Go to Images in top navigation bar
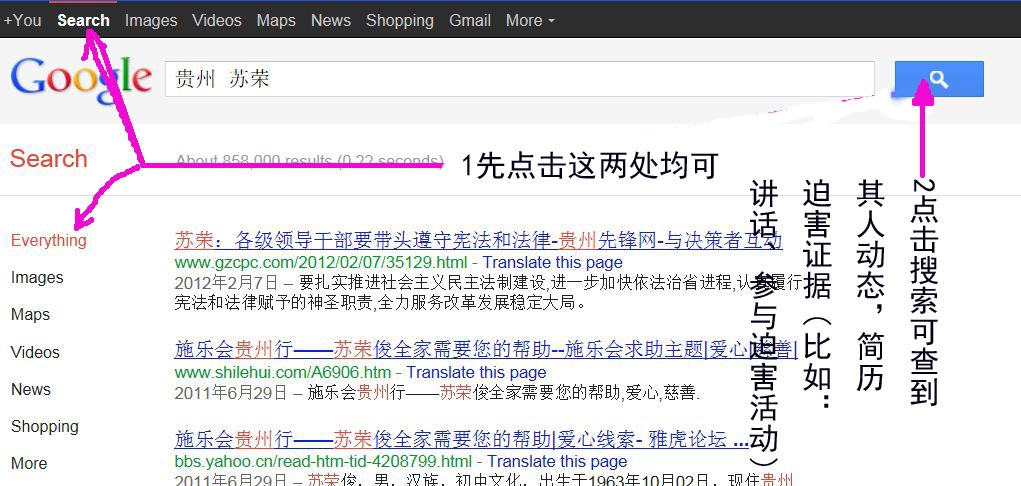The height and width of the screenshot is (486, 1021). pyautogui.click(x=151, y=20)
